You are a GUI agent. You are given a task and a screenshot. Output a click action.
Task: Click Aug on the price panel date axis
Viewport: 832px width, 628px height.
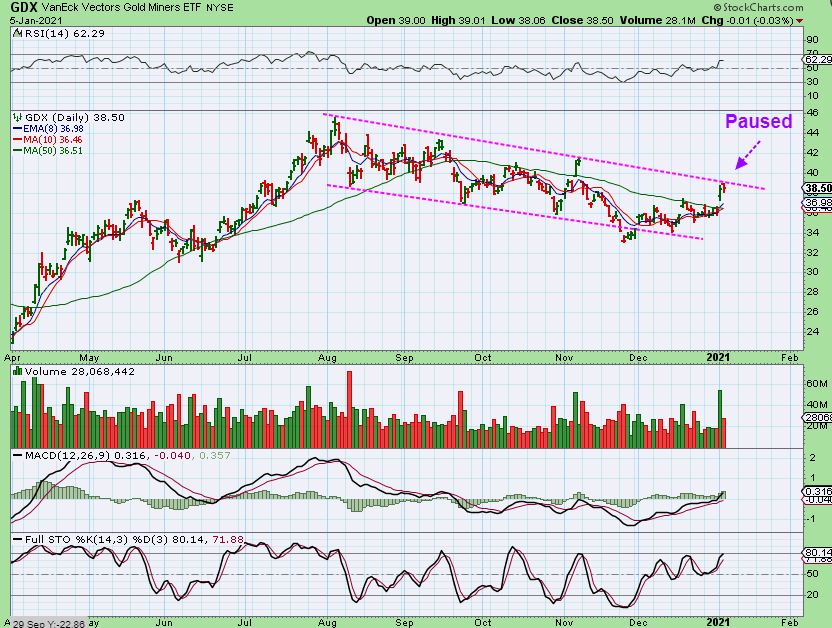[328, 357]
